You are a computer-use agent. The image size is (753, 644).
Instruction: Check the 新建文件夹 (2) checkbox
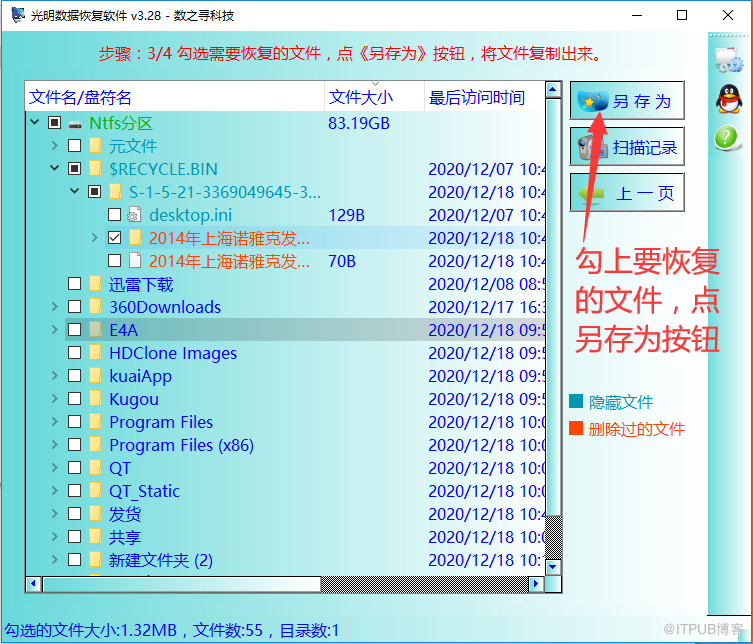74,560
